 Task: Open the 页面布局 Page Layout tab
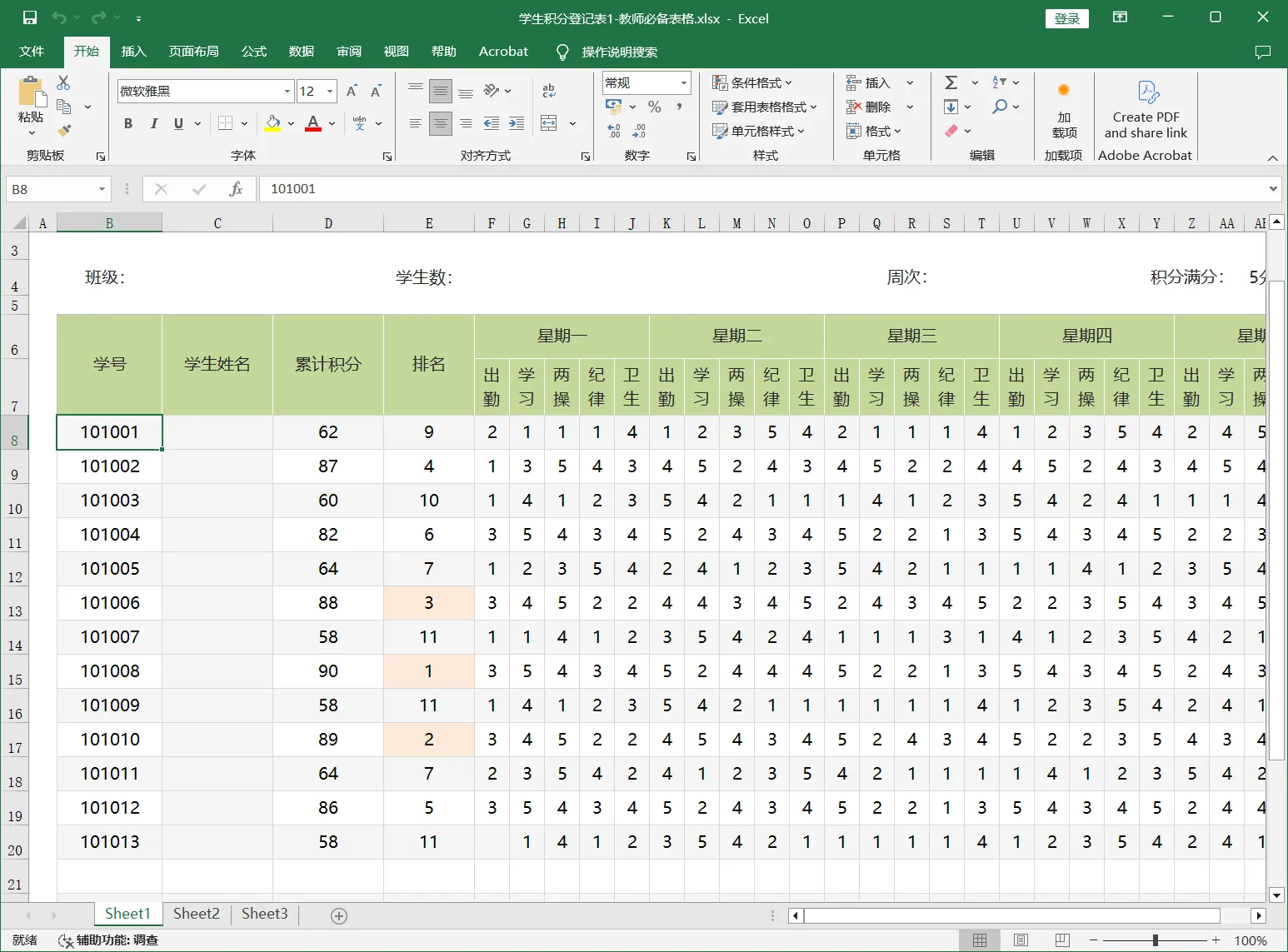(x=194, y=52)
